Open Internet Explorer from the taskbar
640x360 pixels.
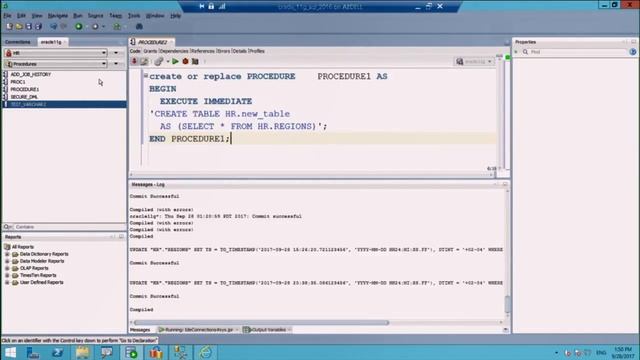coord(205,352)
